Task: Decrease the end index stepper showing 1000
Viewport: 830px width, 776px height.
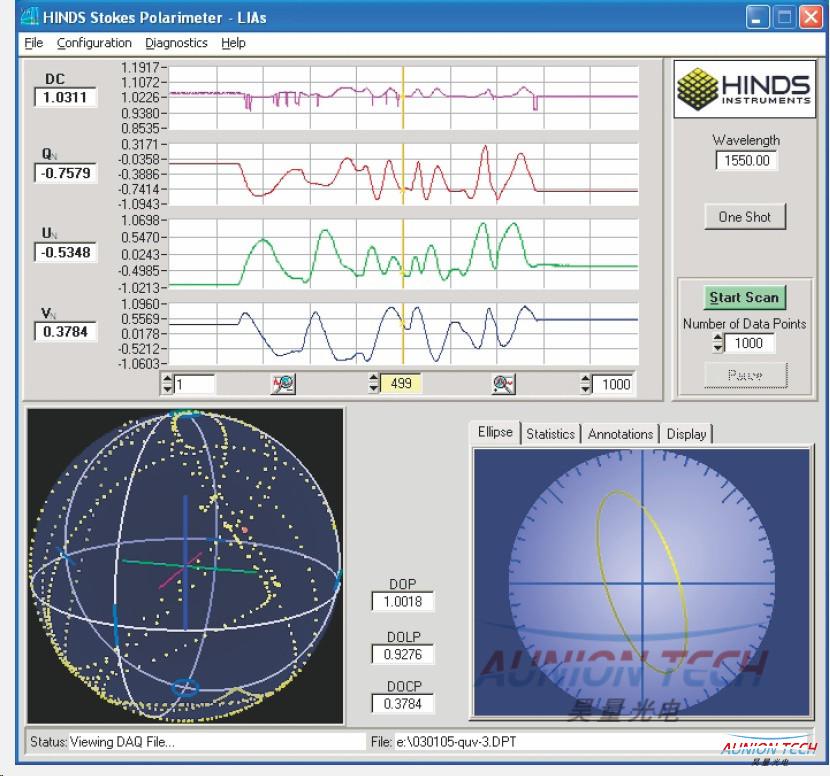Action: tap(585, 389)
